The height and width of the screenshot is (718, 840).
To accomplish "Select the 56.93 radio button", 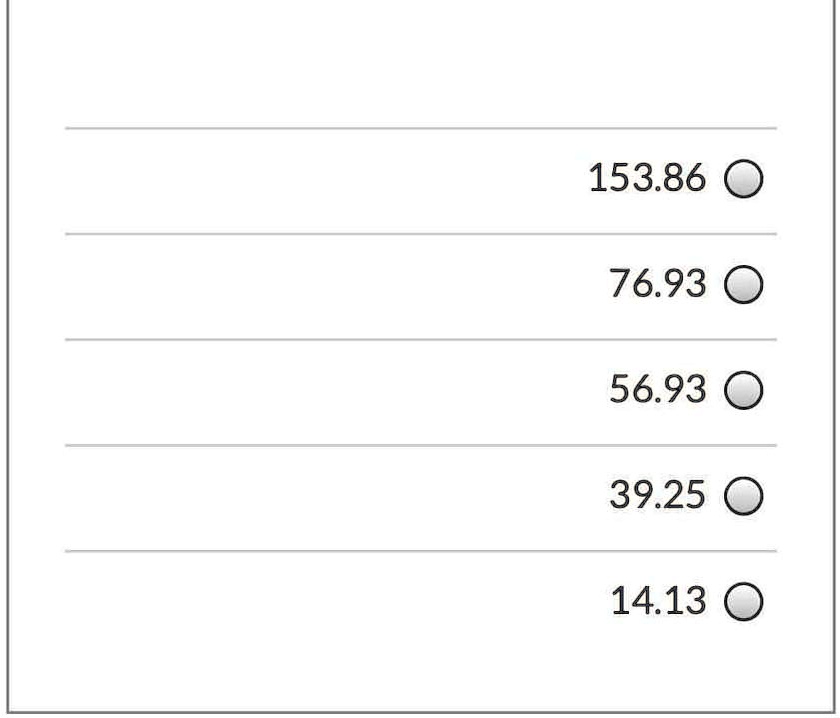I will coord(744,390).
